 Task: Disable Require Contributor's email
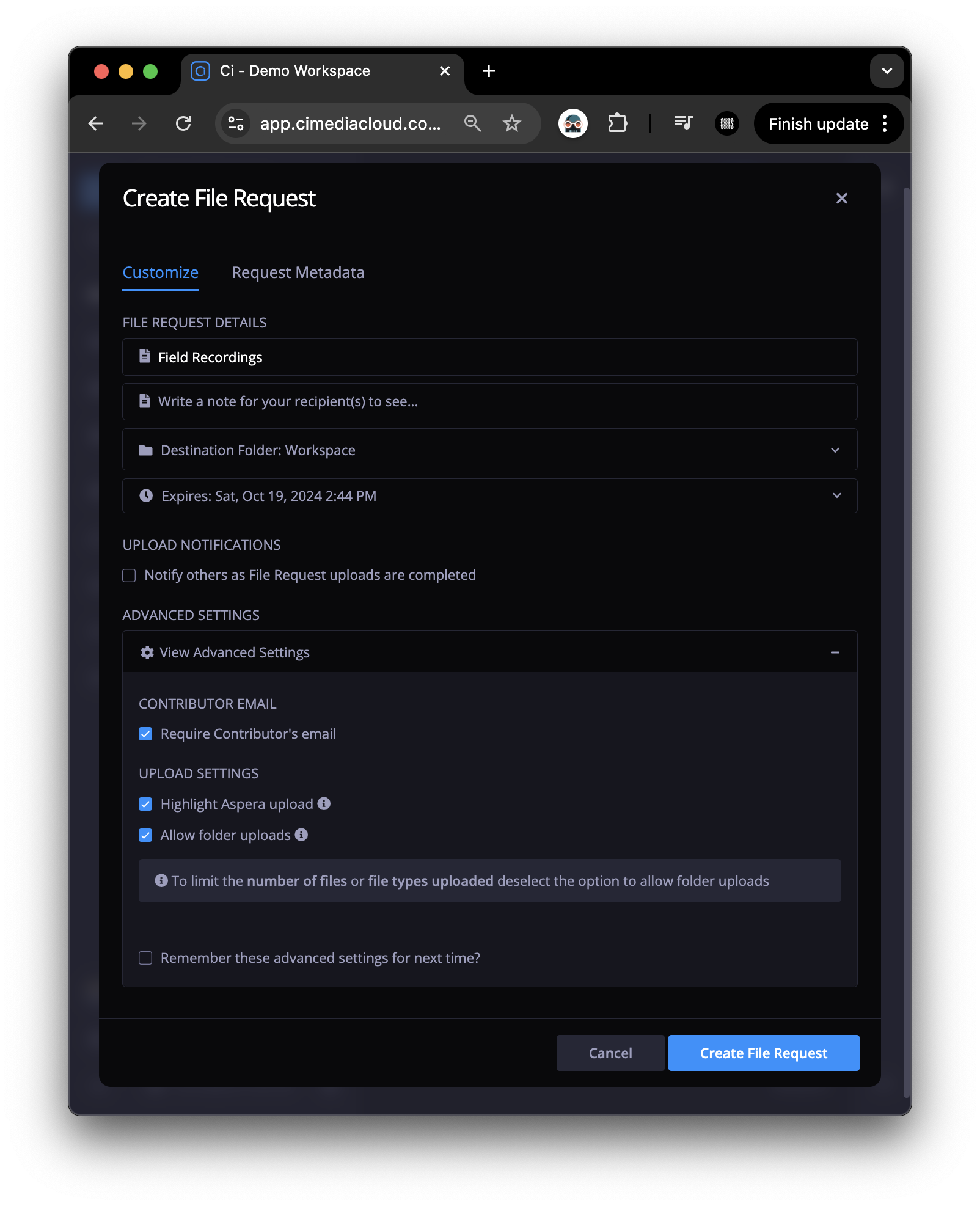point(145,734)
